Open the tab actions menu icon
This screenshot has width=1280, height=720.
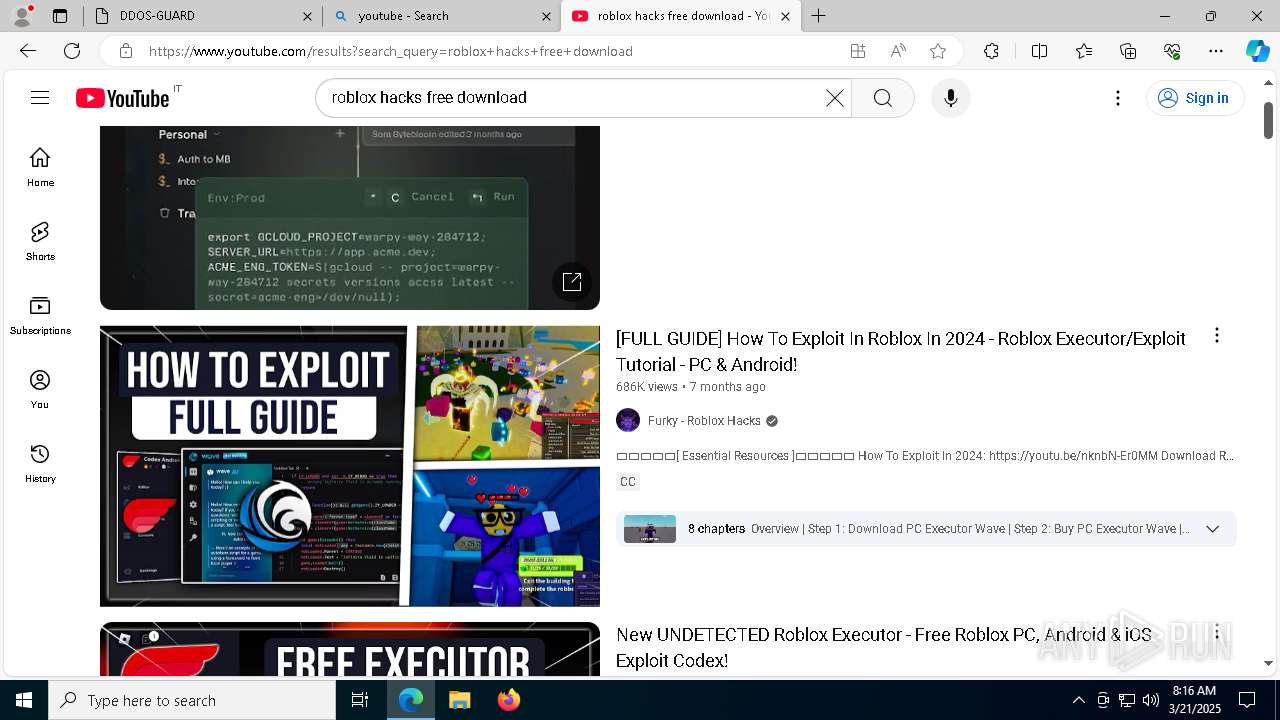[60, 16]
